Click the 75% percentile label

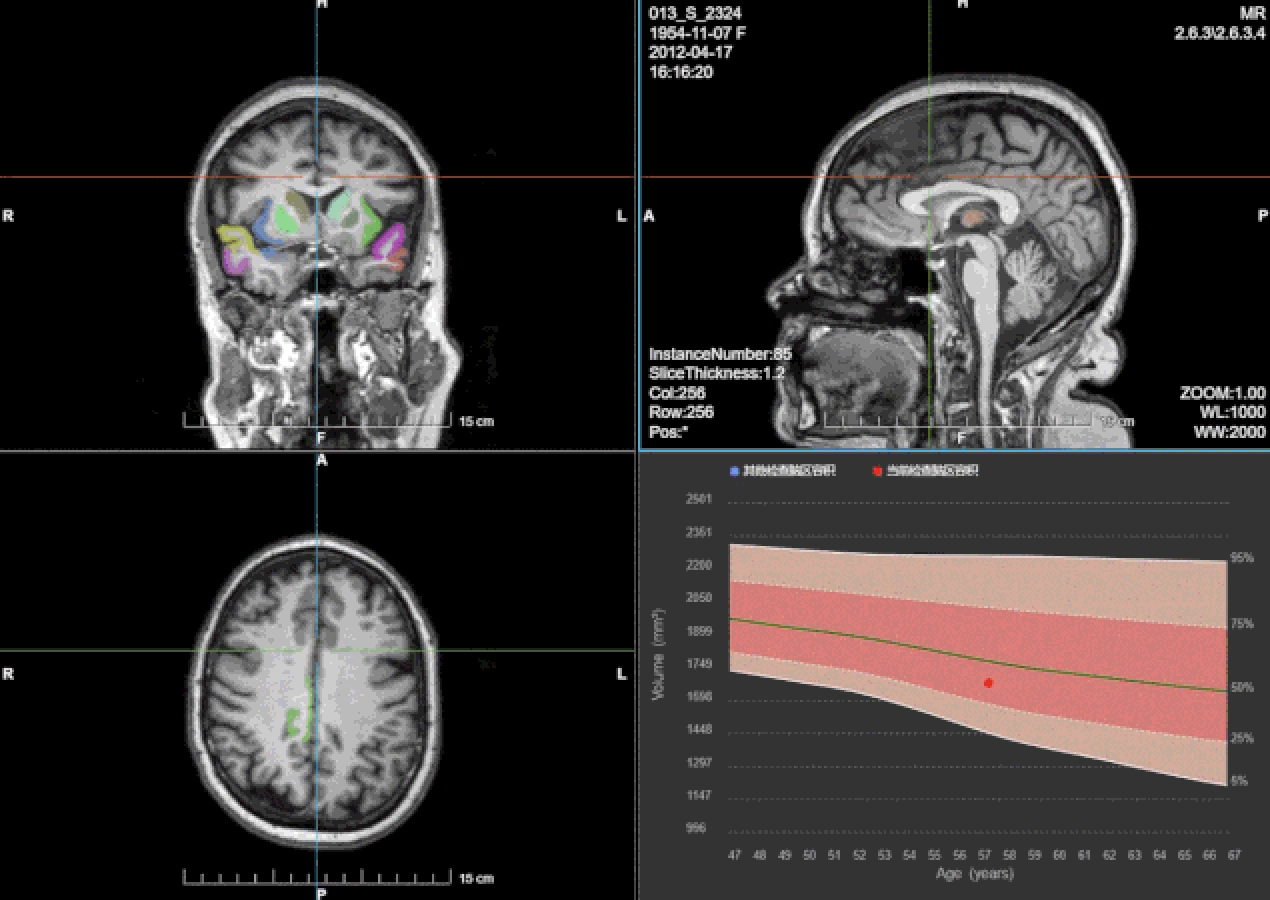pos(1241,625)
